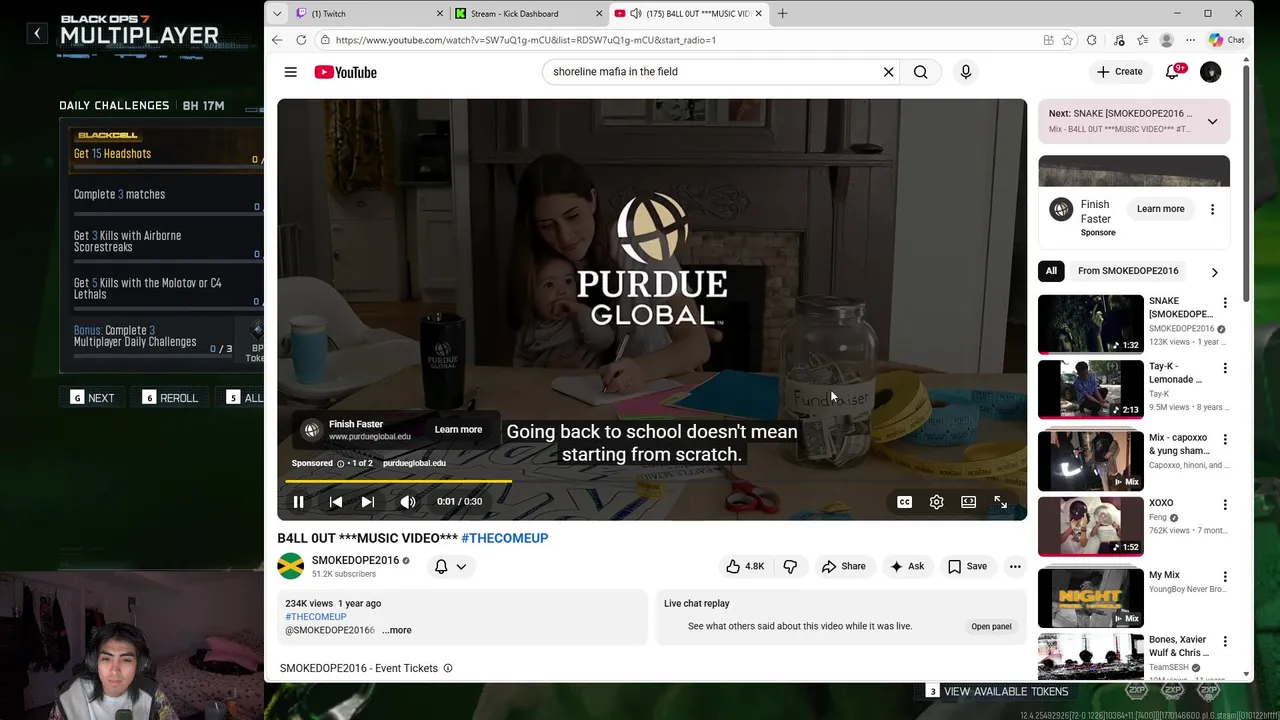
Task: Open XOXO video by Feng
Action: pyautogui.click(x=1090, y=525)
